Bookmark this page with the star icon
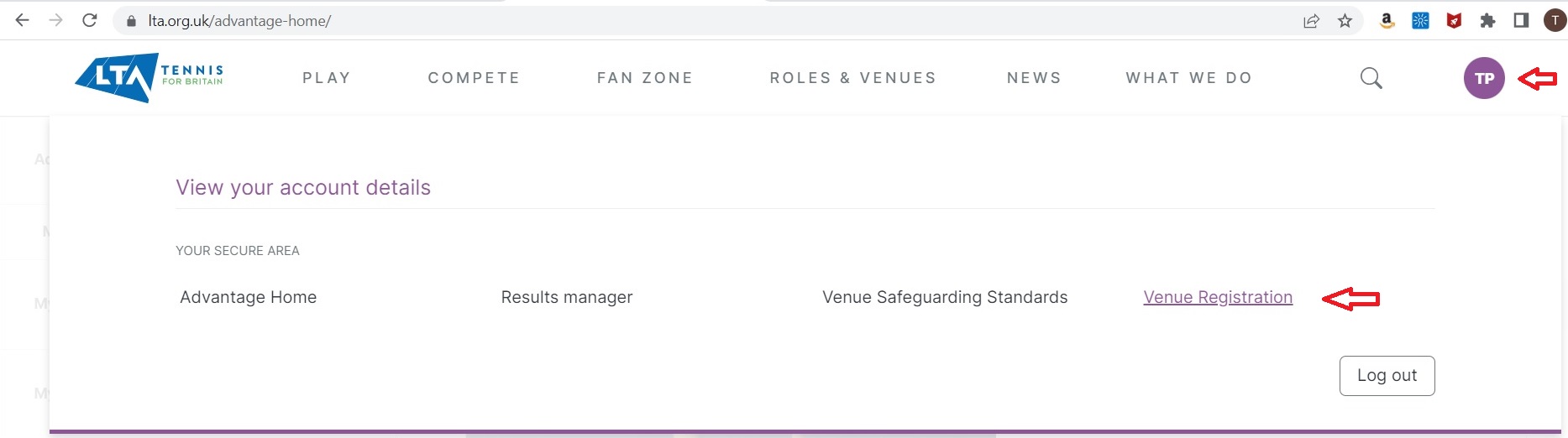The height and width of the screenshot is (438, 1568). point(1345,21)
